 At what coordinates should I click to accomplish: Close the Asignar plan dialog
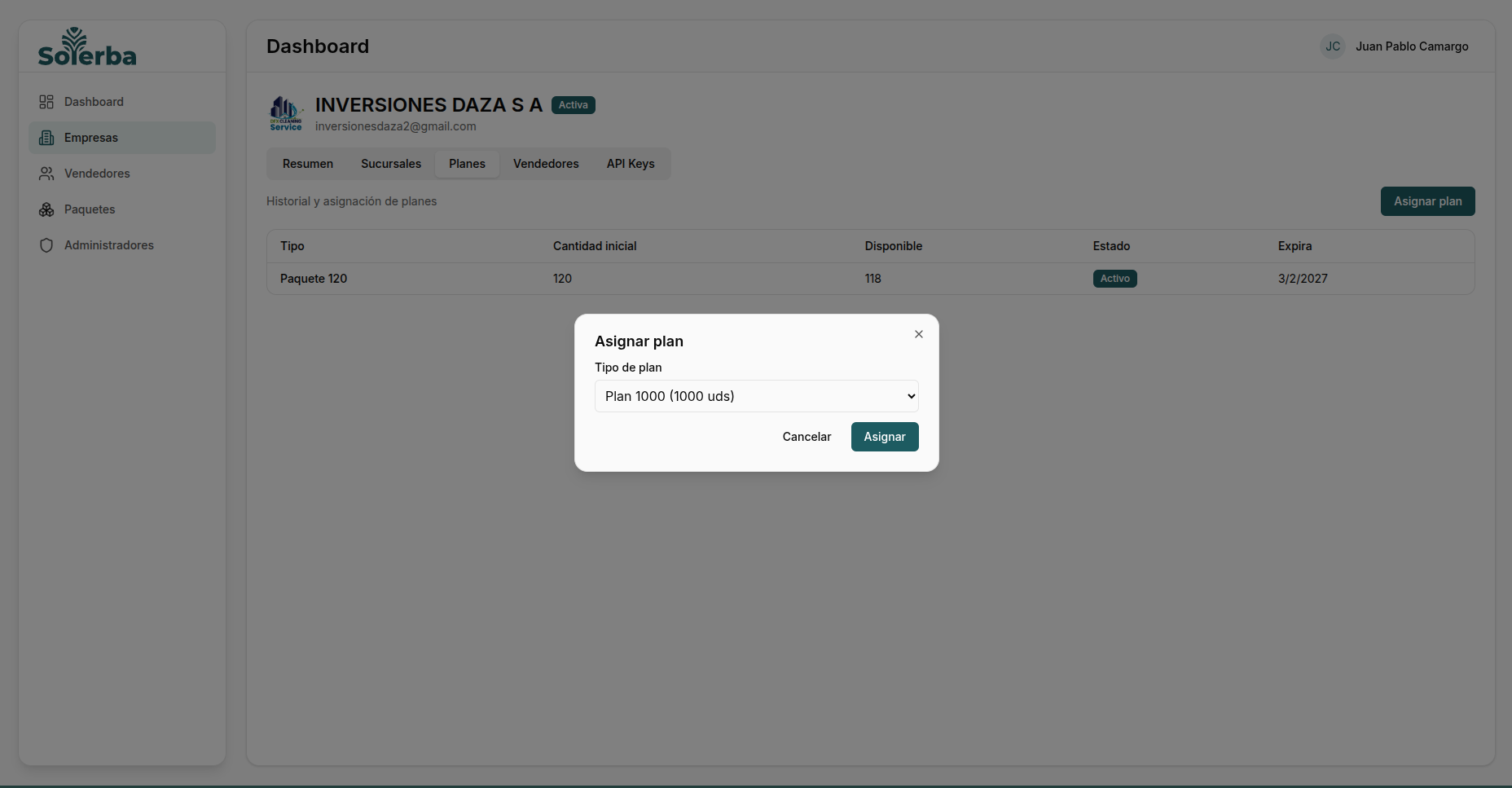click(x=918, y=334)
